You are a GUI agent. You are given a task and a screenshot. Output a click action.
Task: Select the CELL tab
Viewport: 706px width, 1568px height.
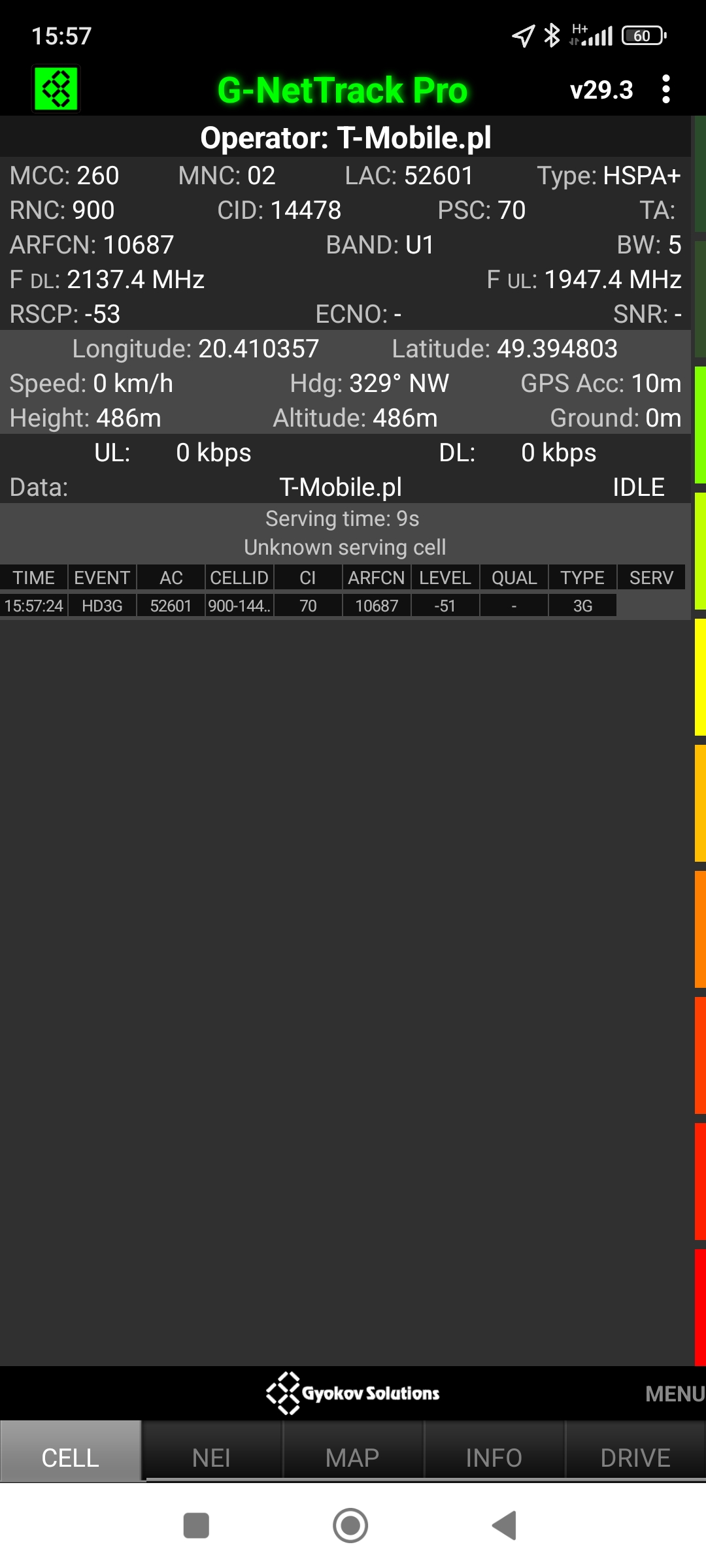pyautogui.click(x=71, y=1458)
